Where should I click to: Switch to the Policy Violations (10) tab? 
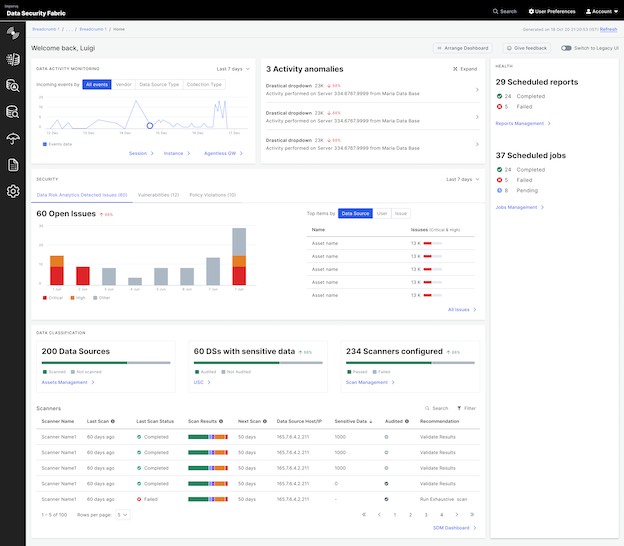pyautogui.click(x=212, y=194)
